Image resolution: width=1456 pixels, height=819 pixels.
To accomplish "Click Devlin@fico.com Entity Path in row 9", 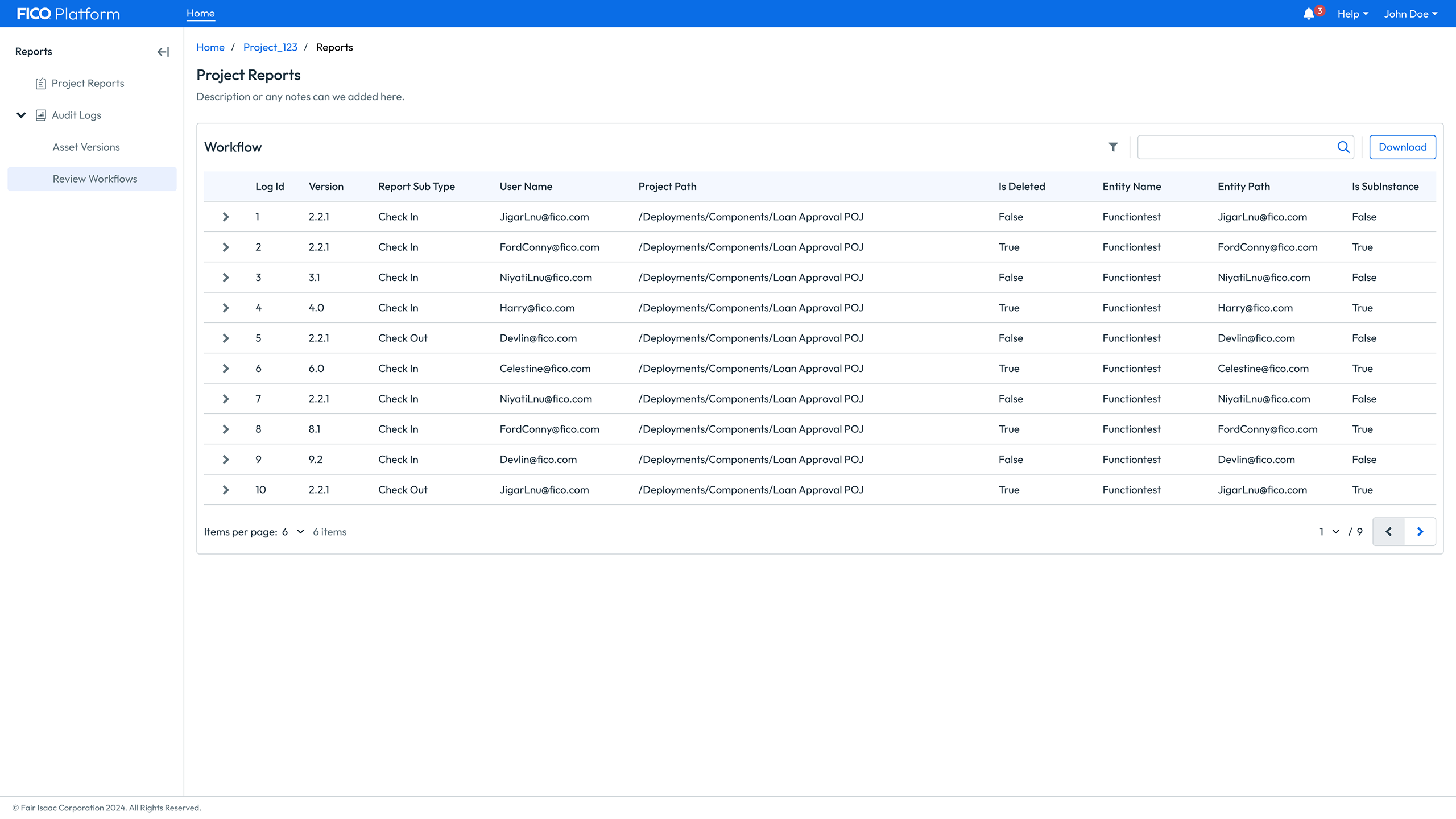I will tap(1256, 460).
